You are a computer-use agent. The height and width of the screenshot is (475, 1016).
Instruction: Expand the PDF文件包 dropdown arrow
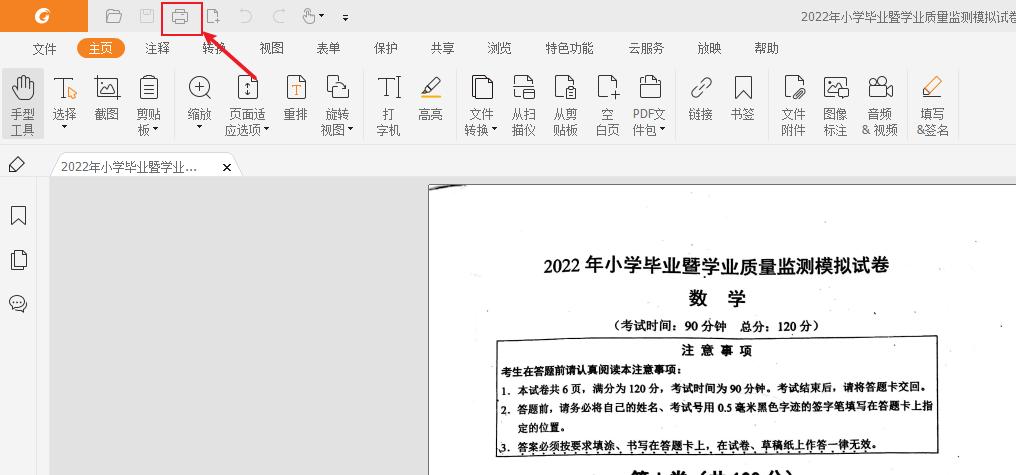pos(662,130)
